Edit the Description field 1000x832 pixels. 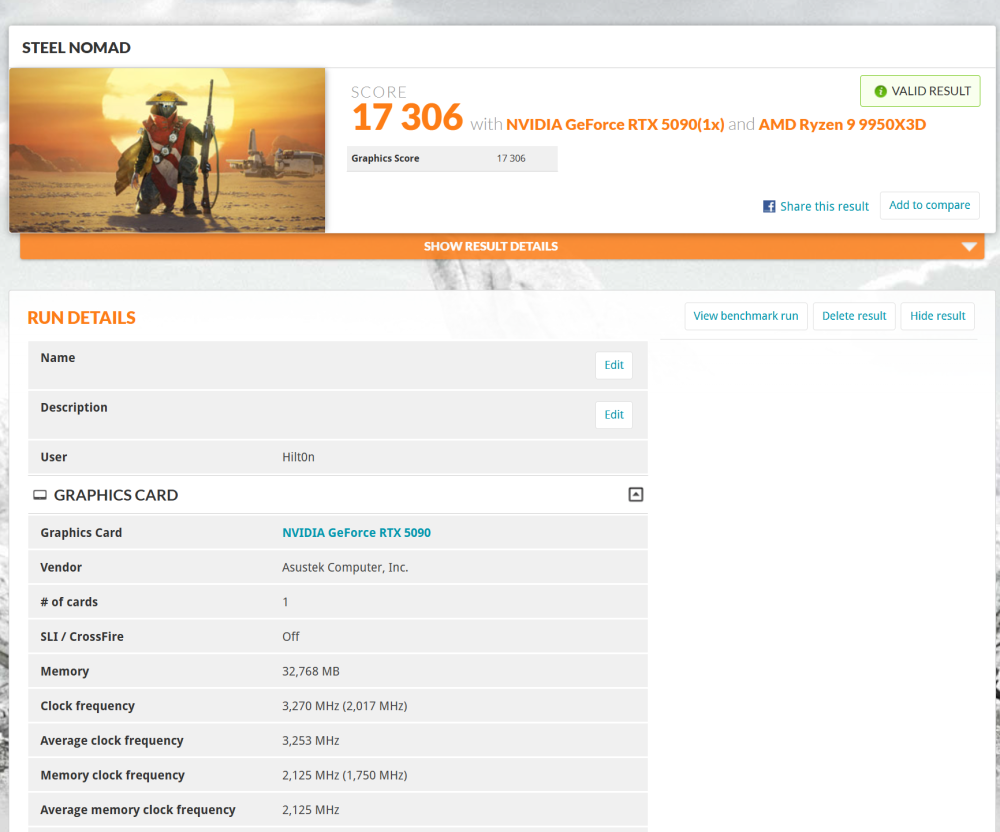pos(614,415)
